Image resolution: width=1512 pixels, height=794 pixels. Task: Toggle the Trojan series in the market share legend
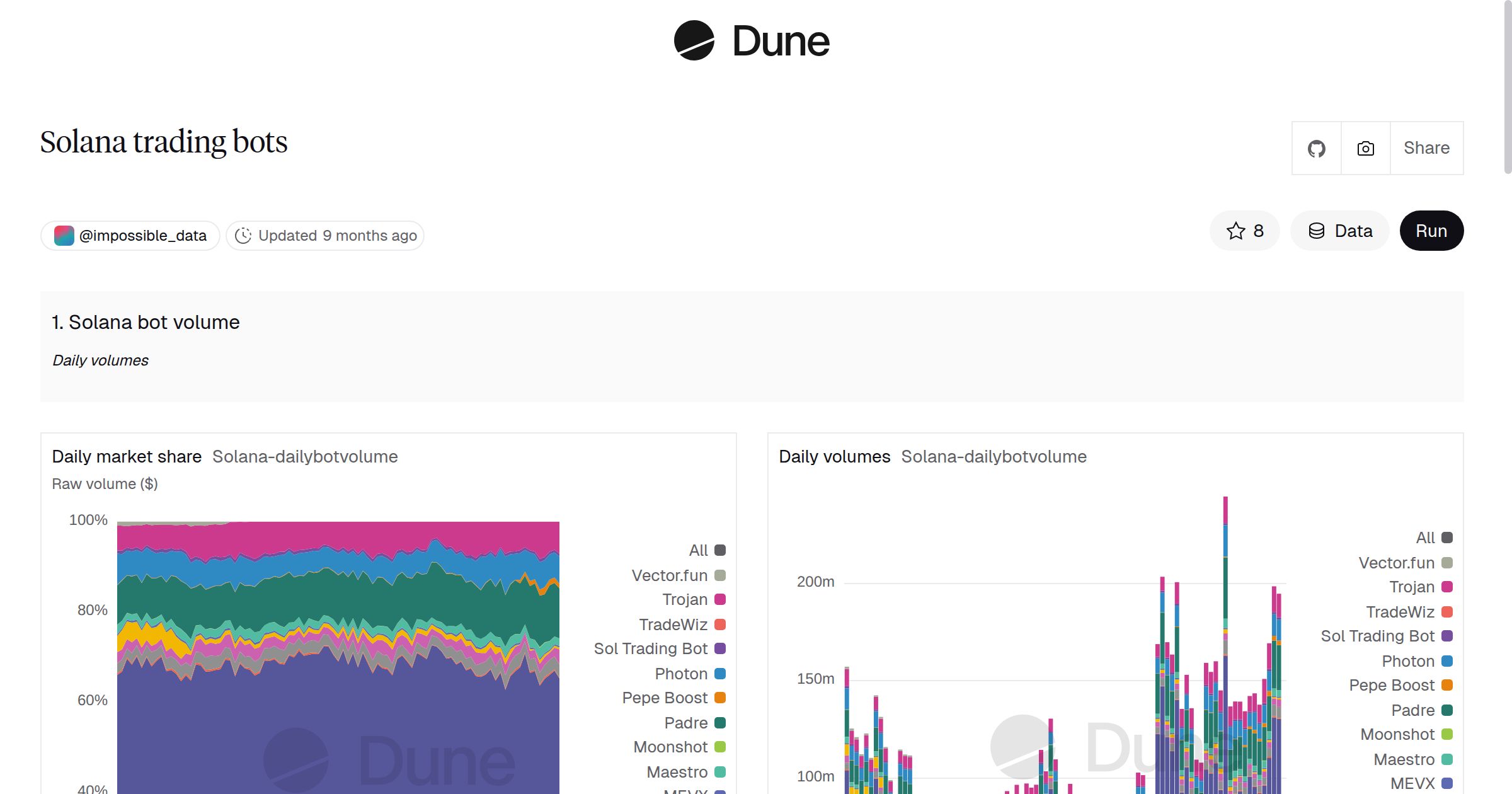pyautogui.click(x=686, y=599)
